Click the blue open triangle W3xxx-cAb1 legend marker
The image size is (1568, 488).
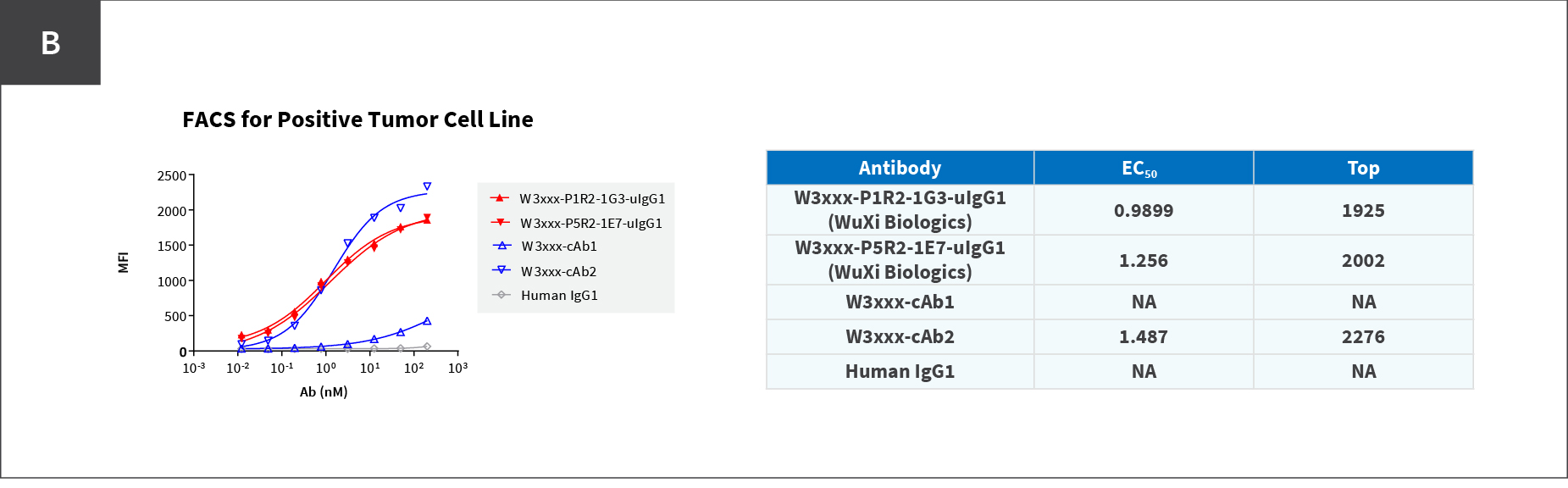501,247
